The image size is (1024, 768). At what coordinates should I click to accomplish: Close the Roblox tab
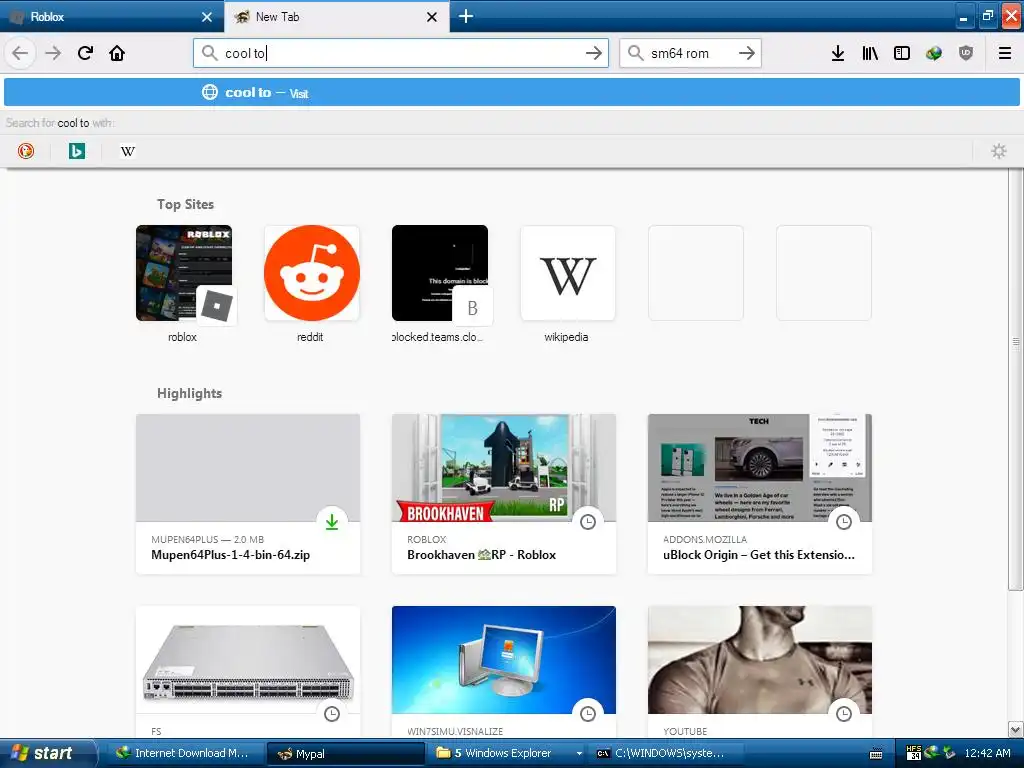coord(207,17)
